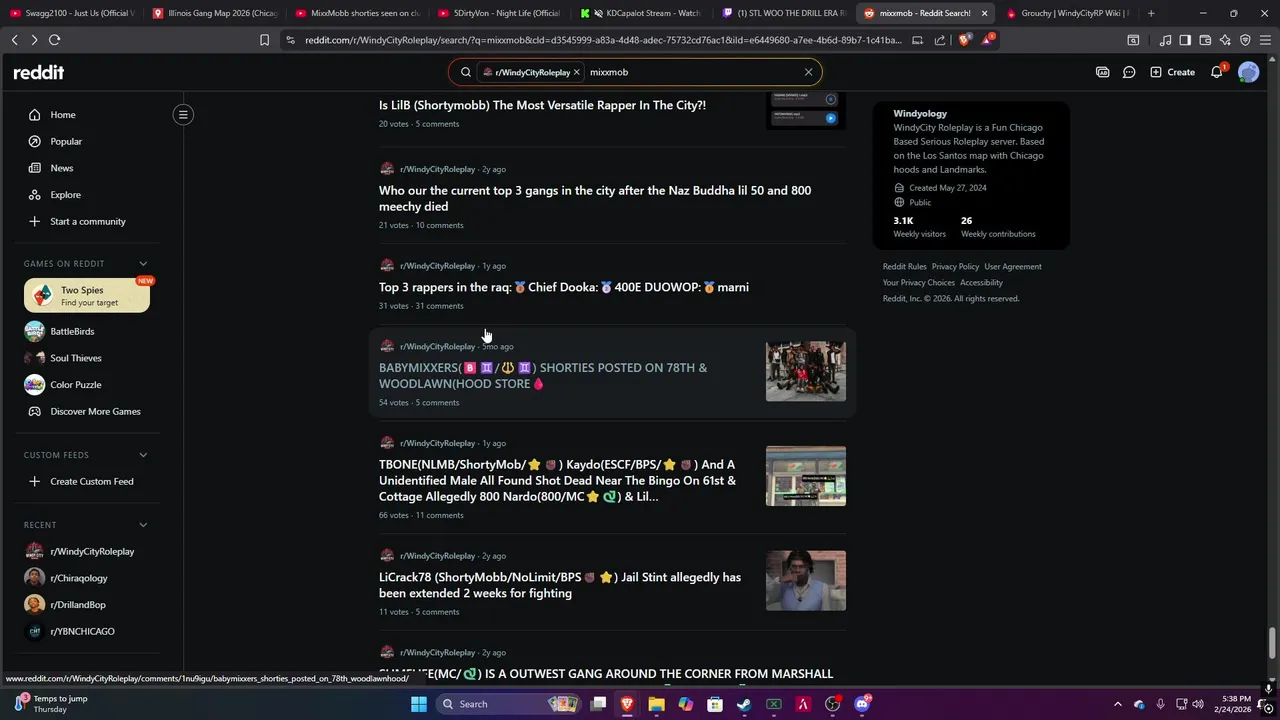Image resolution: width=1280 pixels, height=720 pixels.
Task: Open the current top 3 gangs post
Action: (595, 198)
